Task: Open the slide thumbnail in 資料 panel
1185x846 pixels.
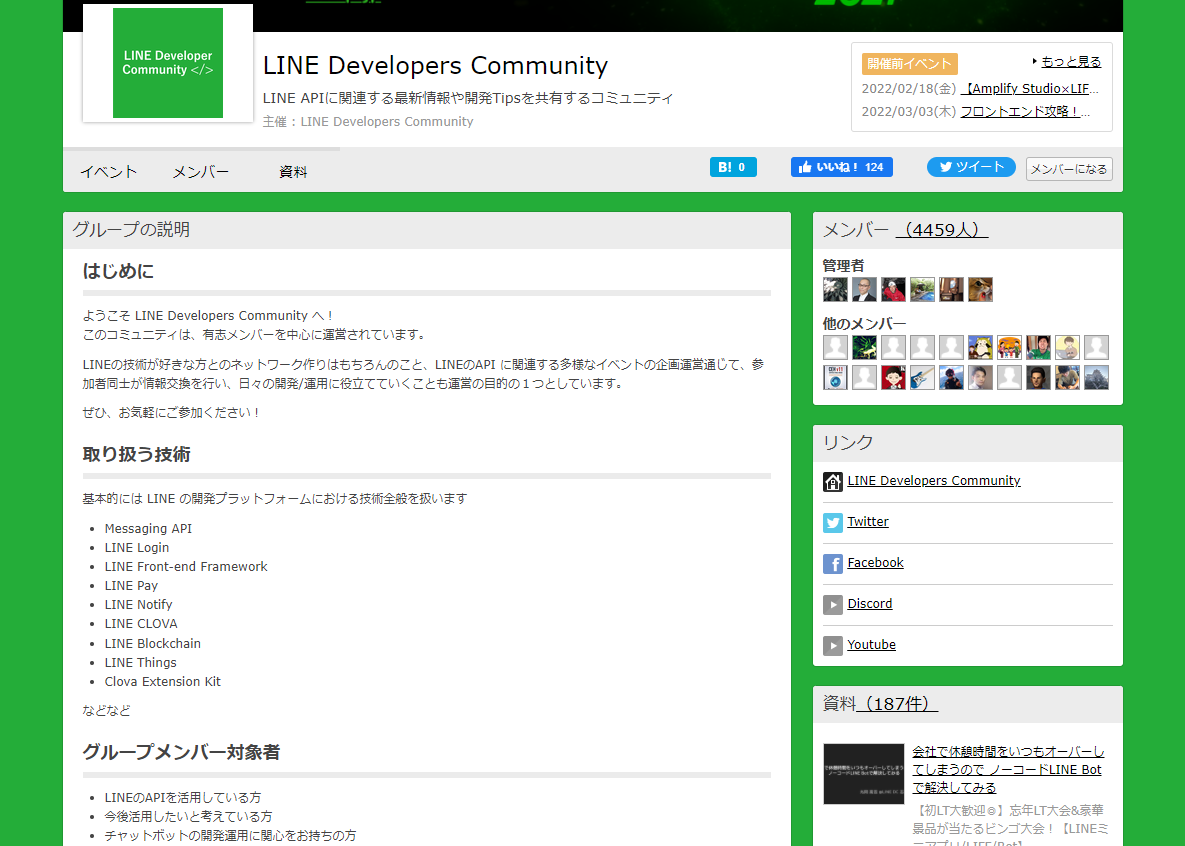Action: 864,774
